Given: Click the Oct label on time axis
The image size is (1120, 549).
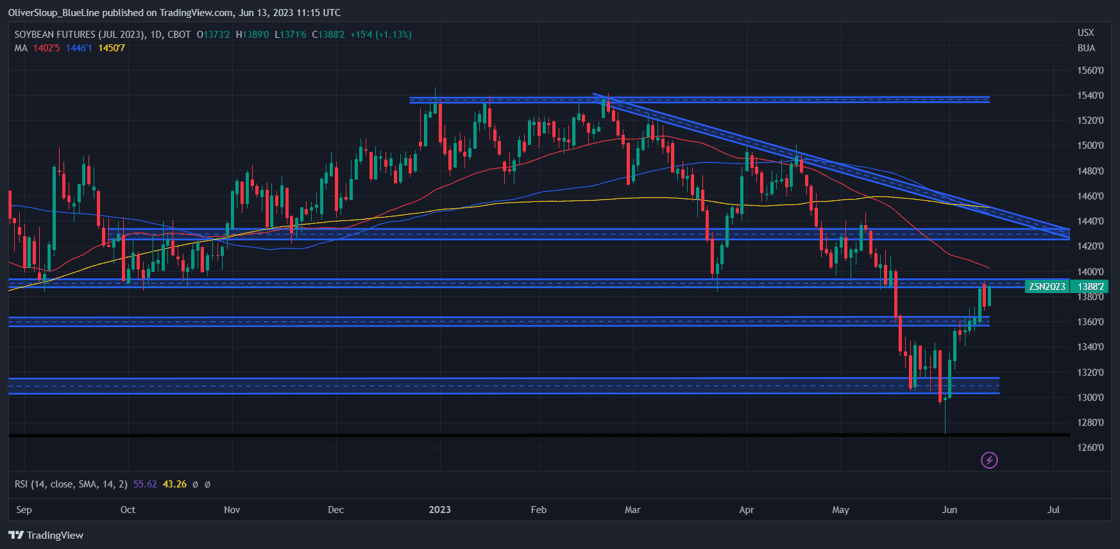Looking at the screenshot, I should (128, 510).
